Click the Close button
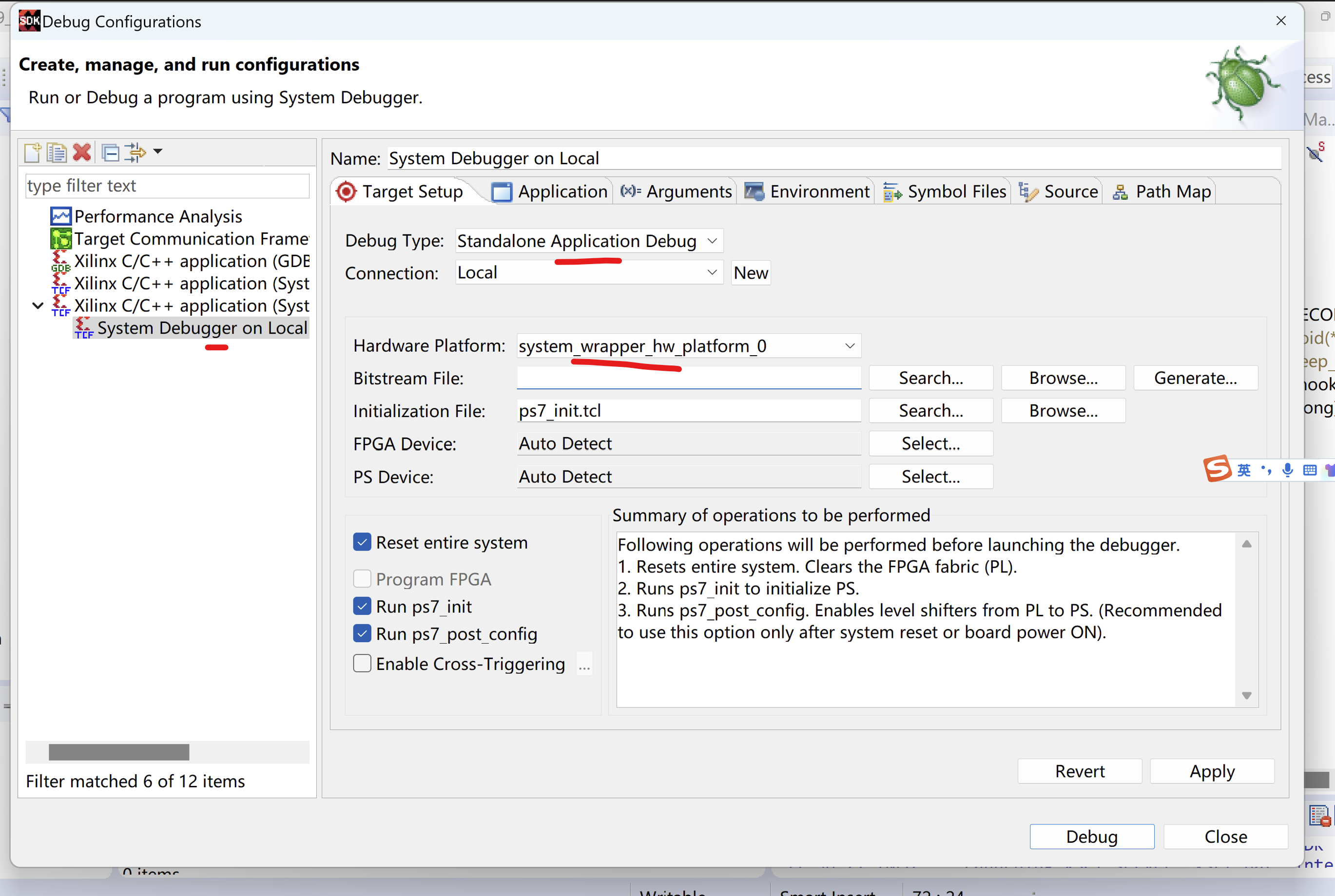The height and width of the screenshot is (896, 1335). coord(1226,837)
